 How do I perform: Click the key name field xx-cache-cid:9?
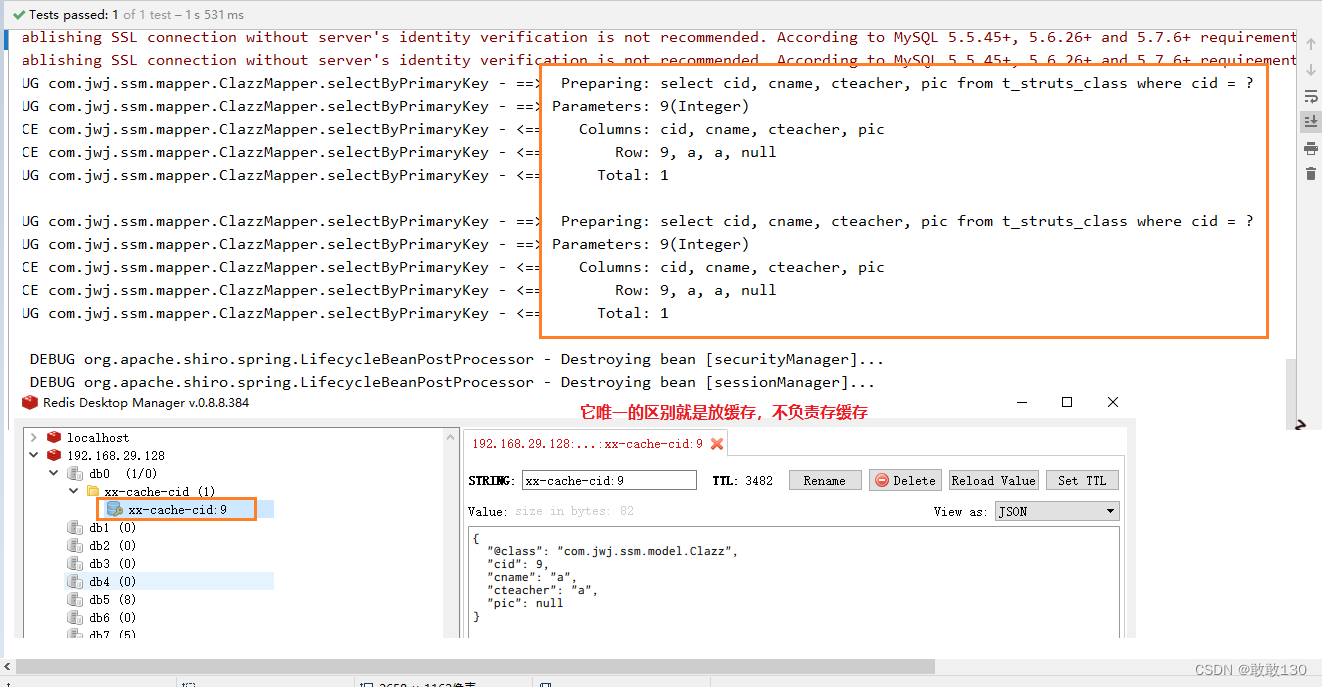(x=609, y=481)
